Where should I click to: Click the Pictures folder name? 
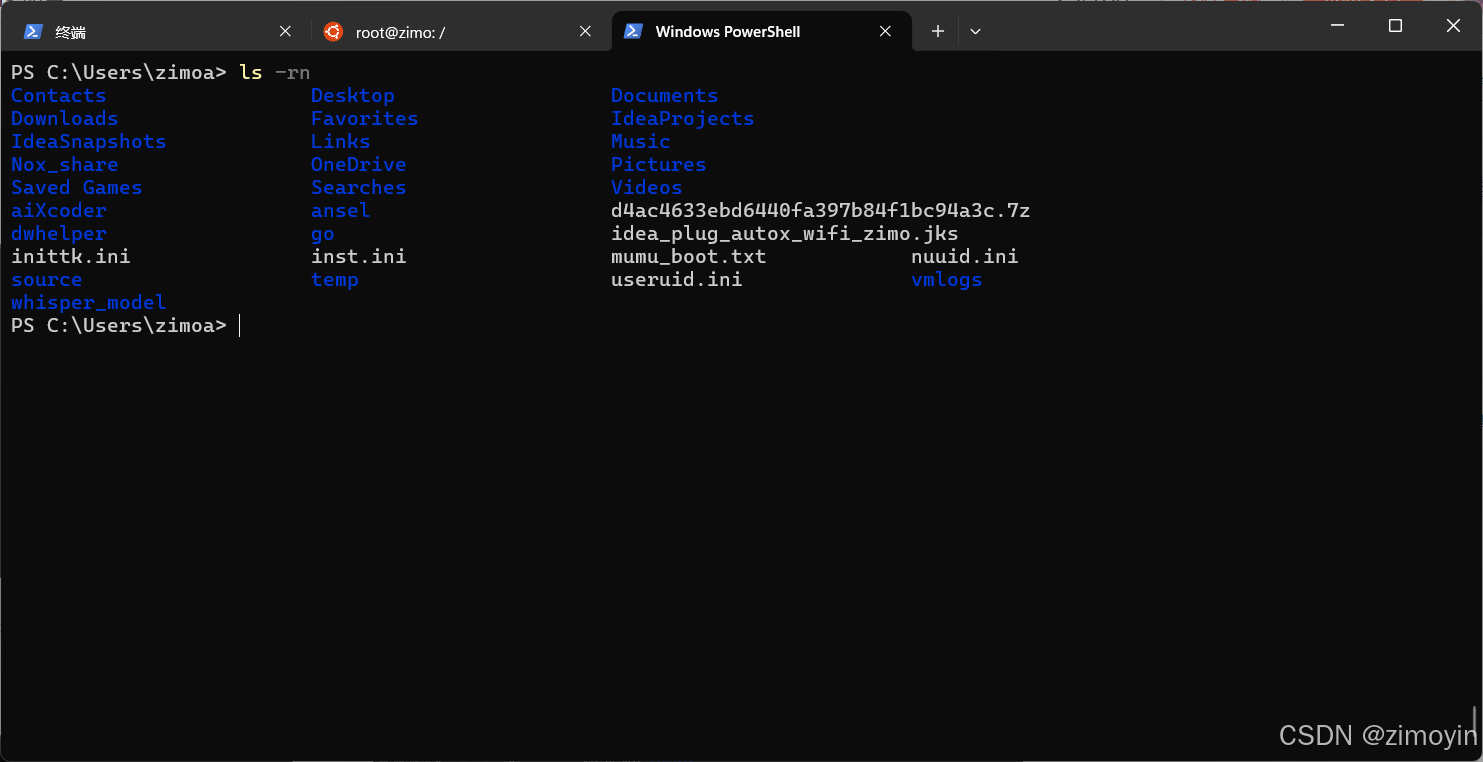click(658, 165)
